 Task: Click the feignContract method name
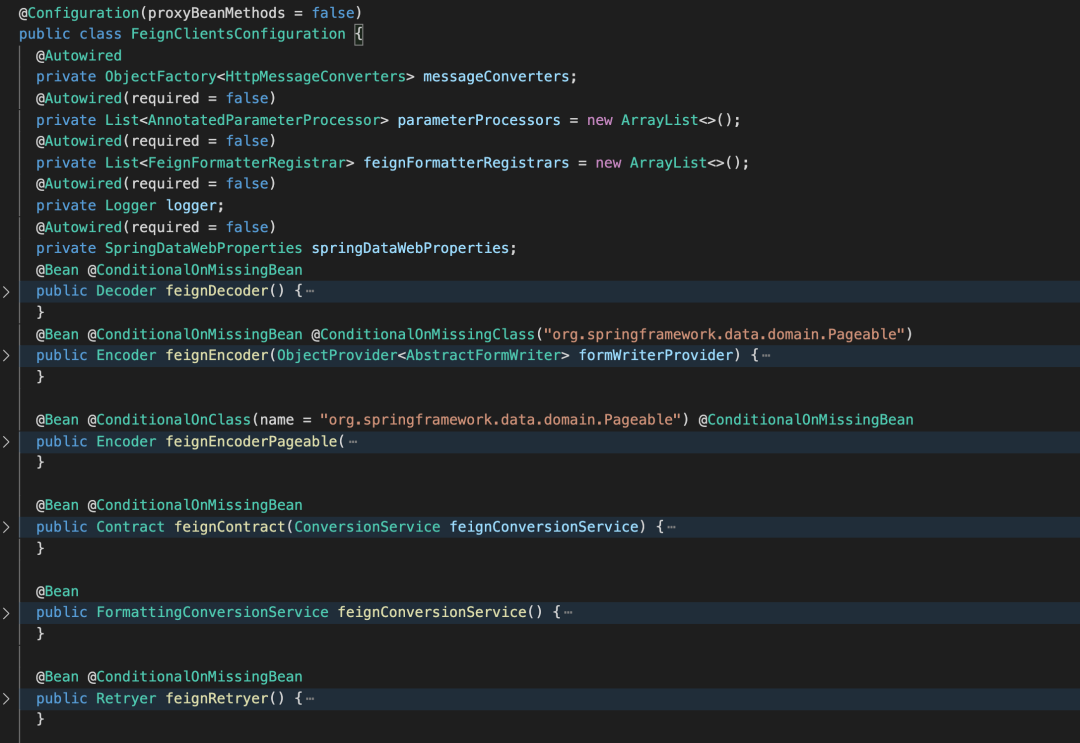[229, 526]
